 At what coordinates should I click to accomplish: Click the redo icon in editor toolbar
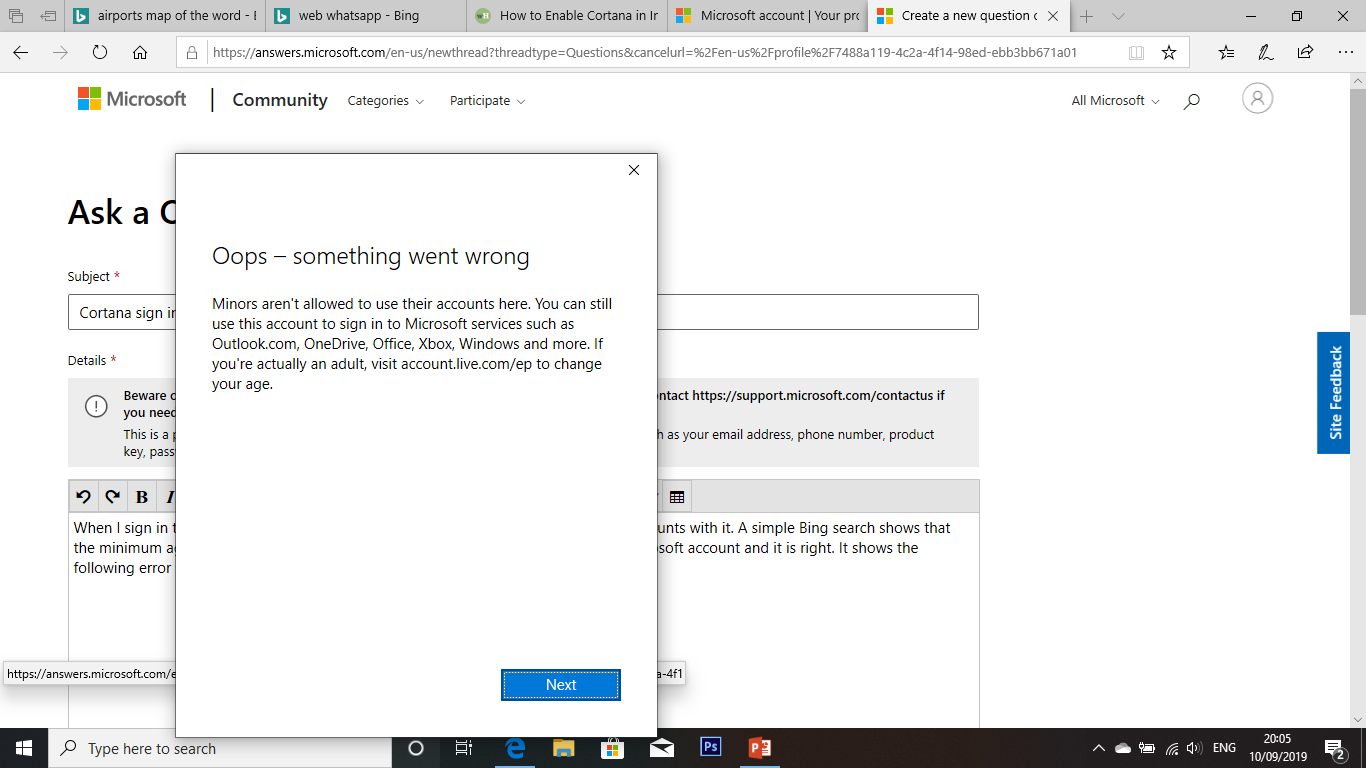click(x=112, y=497)
